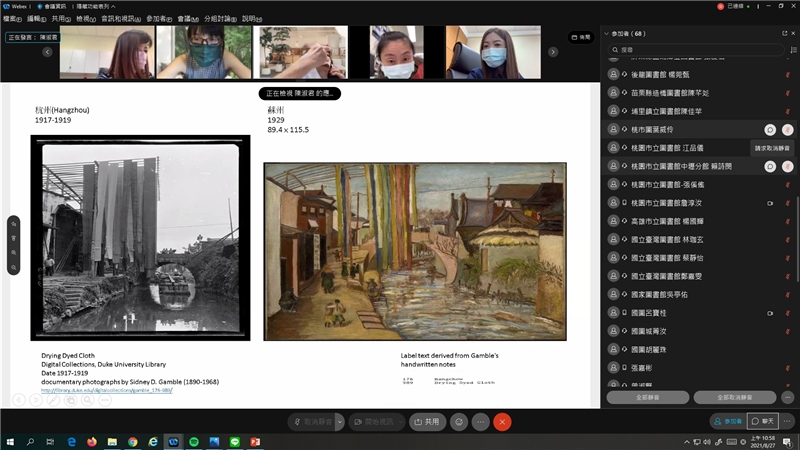Show next video thumbnails with right arrow
The height and width of the screenshot is (450, 800).
coord(553,52)
